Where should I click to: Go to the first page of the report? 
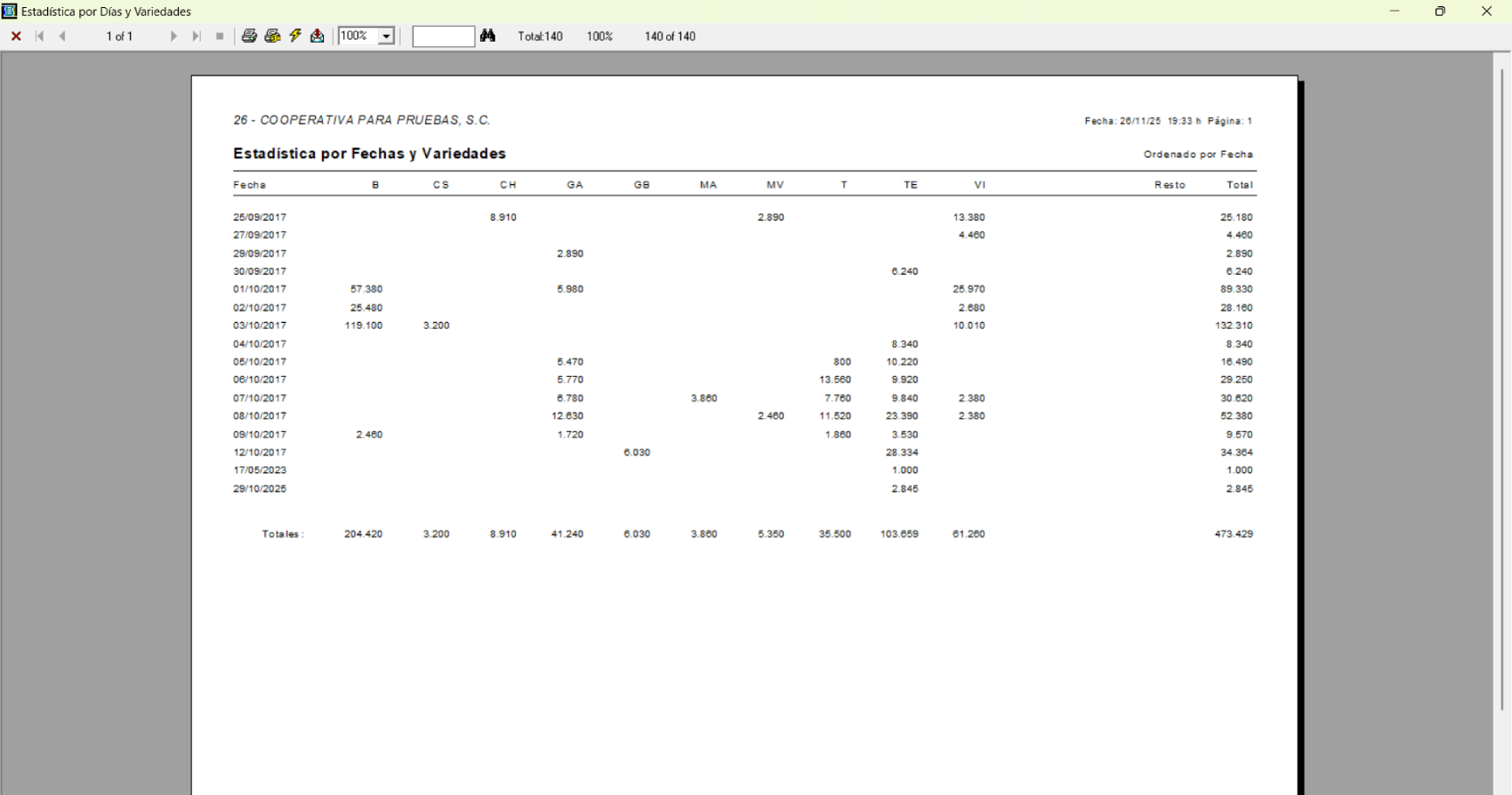[40, 36]
